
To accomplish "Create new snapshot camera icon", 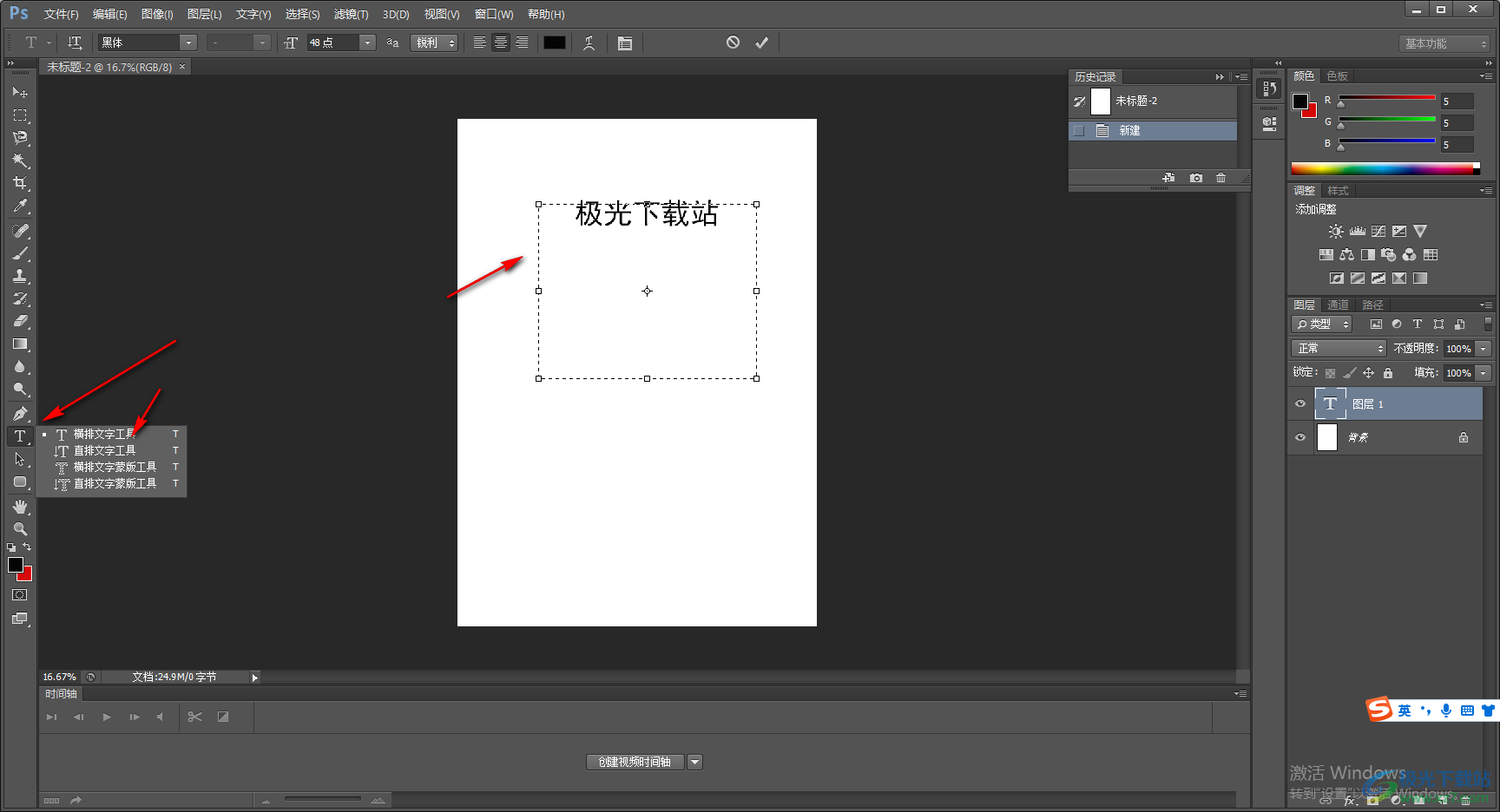I will click(x=1196, y=178).
